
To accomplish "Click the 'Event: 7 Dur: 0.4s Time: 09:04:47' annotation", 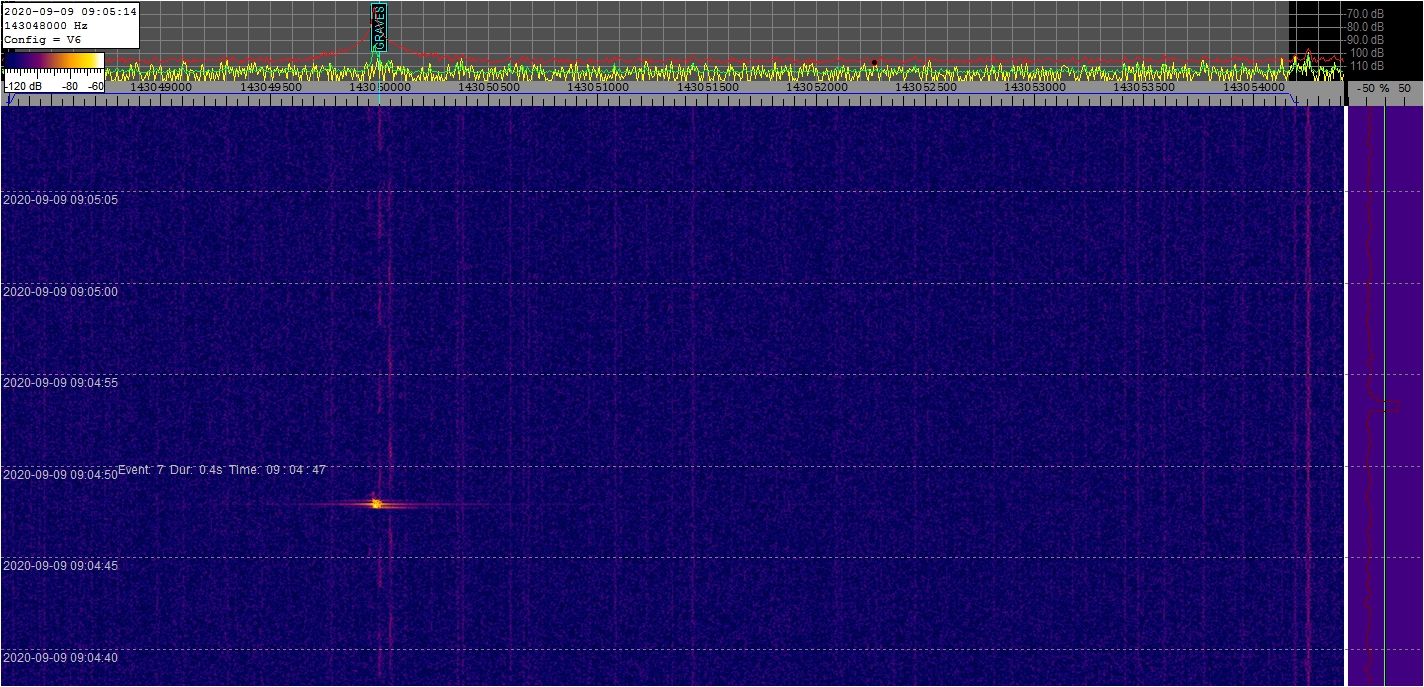I will pyautogui.click(x=222, y=469).
